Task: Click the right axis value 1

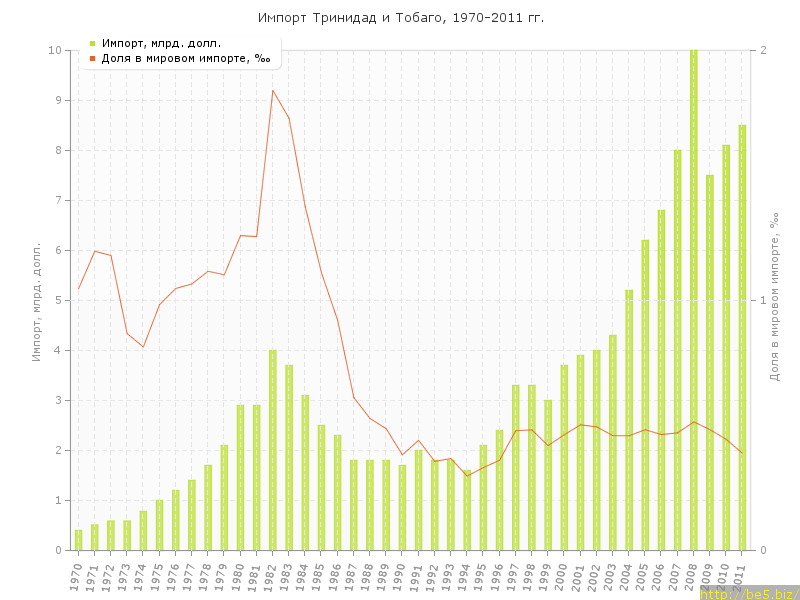Action: (x=764, y=300)
